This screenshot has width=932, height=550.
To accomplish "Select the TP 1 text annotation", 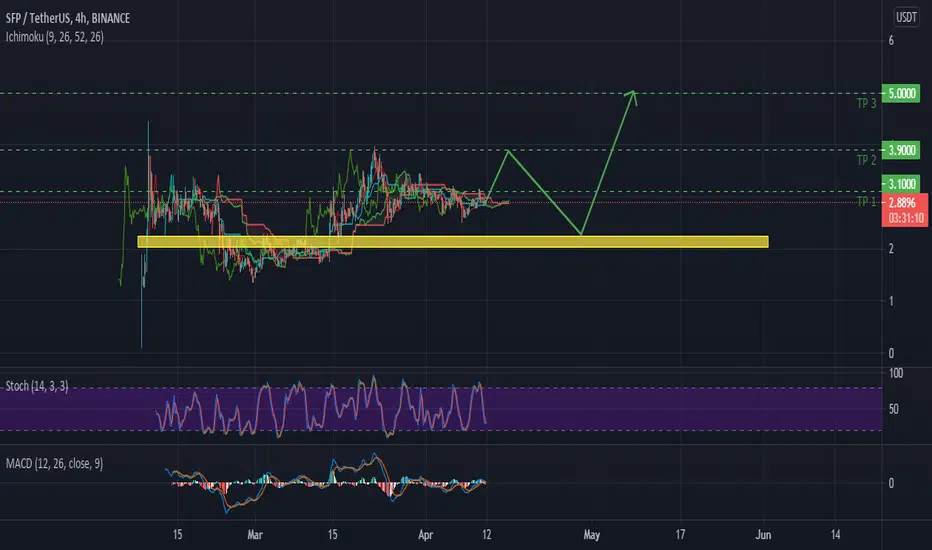I will [x=866, y=201].
